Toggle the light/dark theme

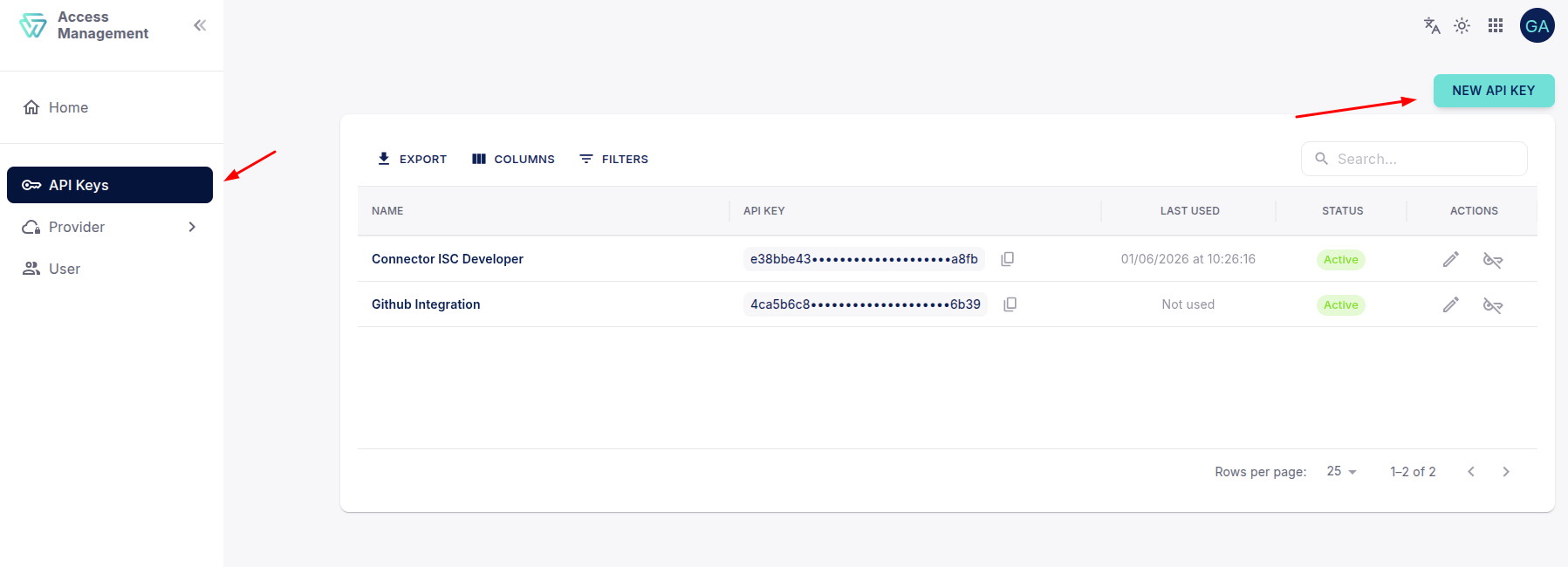1462,26
